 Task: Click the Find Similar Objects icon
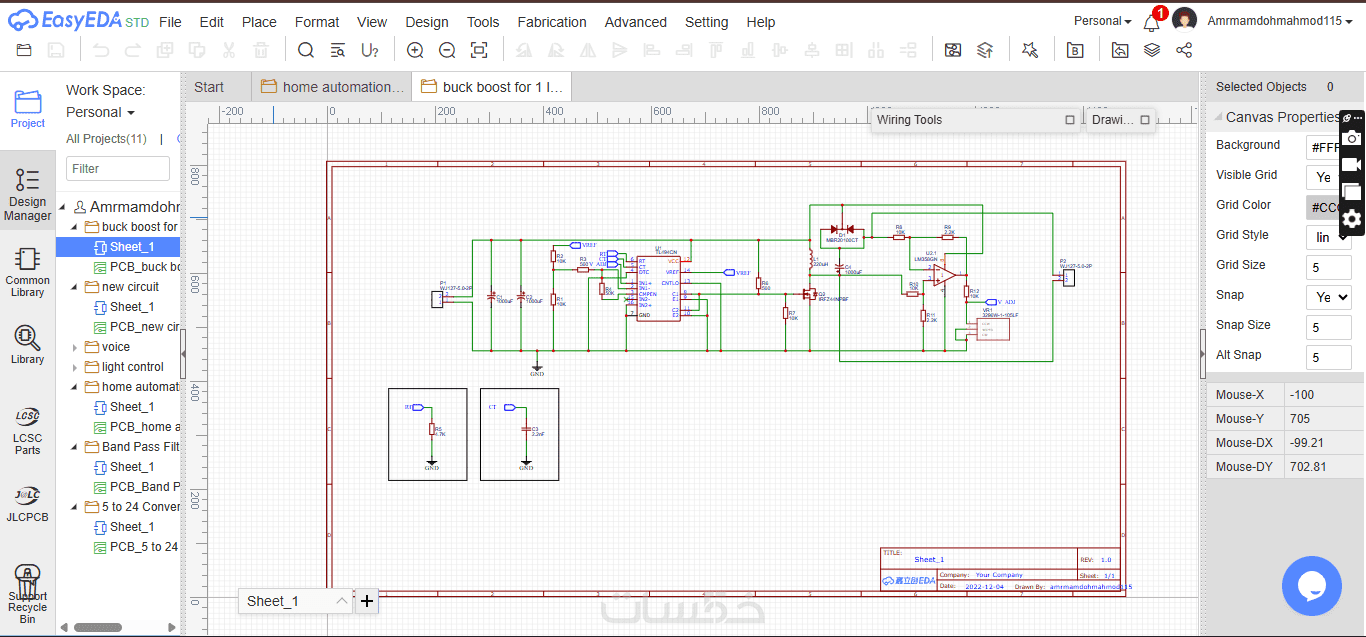tap(338, 50)
